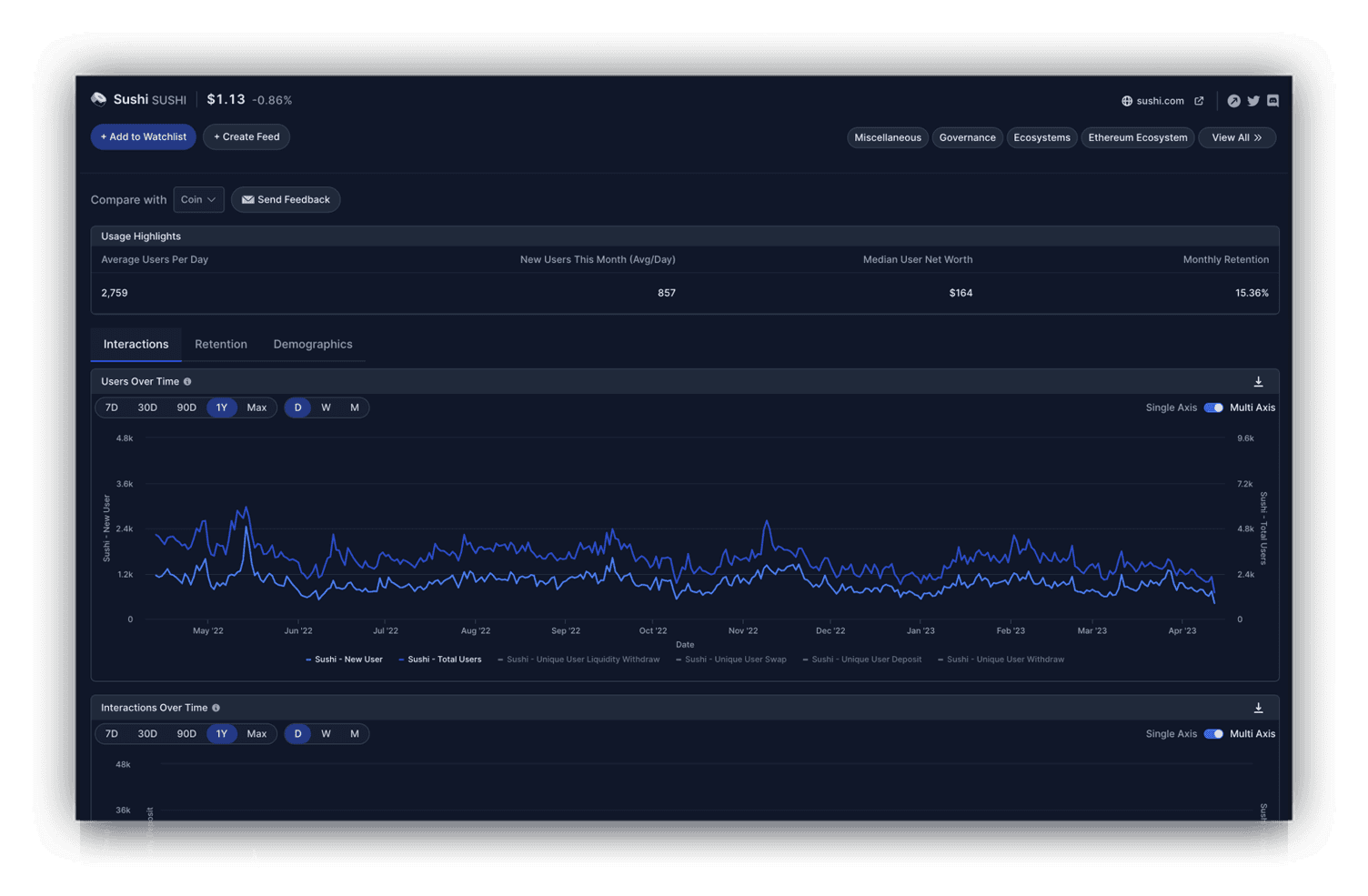This screenshot has height=896, width=1368.
Task: Open the Miscellaneous category tag
Action: (888, 137)
